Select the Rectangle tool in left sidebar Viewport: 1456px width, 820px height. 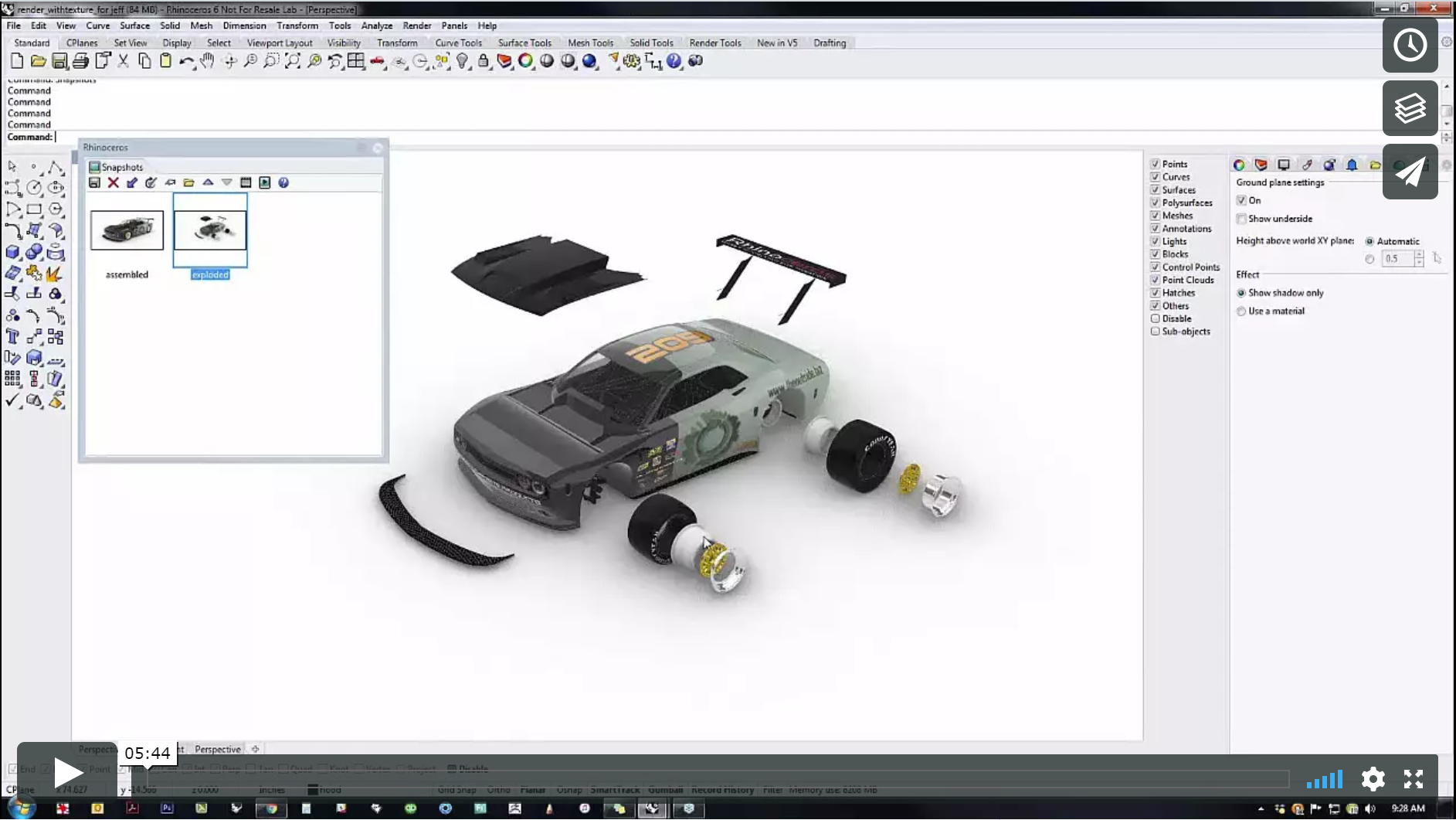[34, 209]
